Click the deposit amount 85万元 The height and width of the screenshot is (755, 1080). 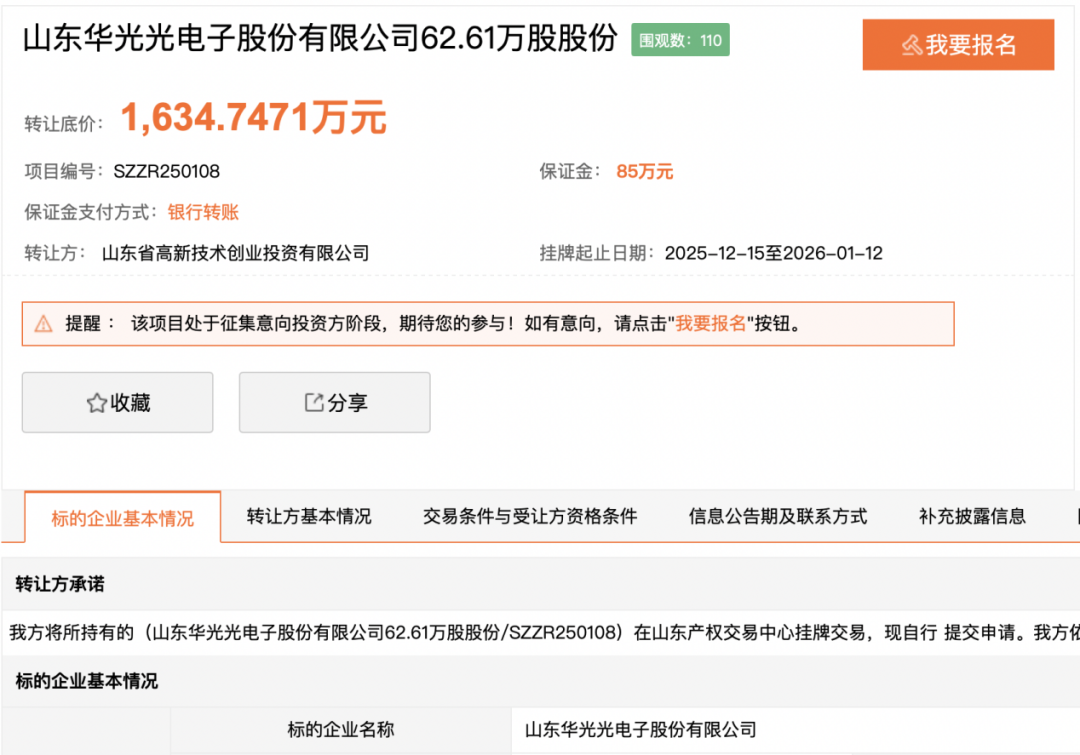645,171
